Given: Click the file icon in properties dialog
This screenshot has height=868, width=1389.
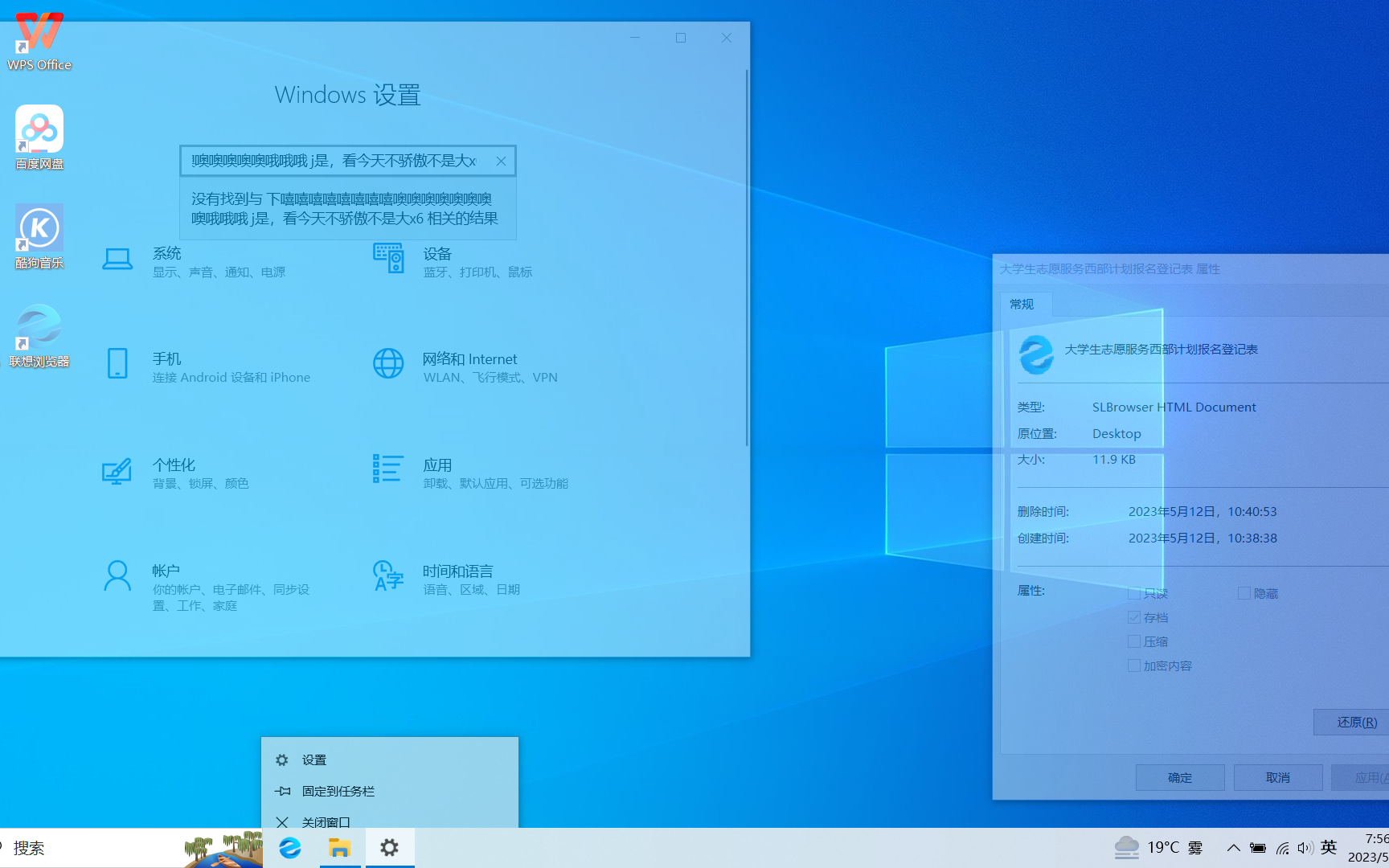Looking at the screenshot, I should (x=1037, y=354).
